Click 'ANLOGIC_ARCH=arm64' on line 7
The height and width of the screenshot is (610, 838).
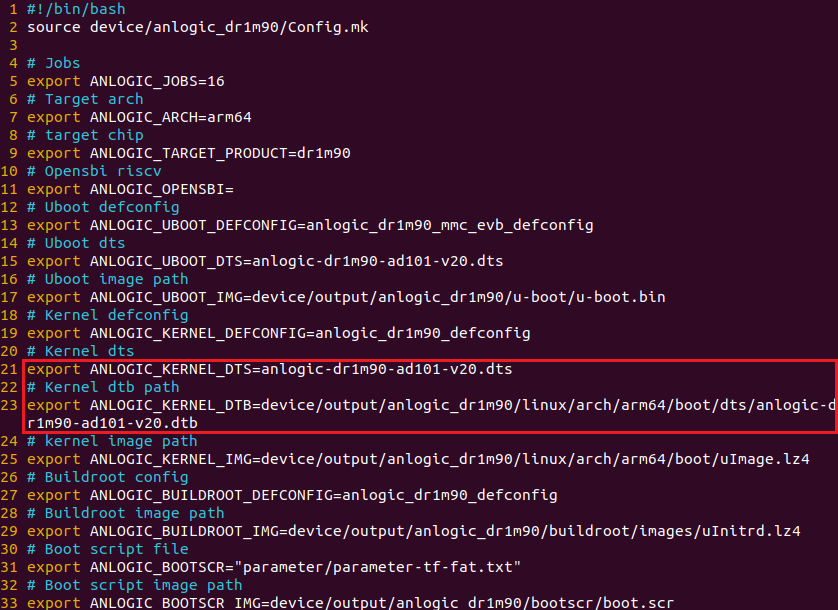pos(170,117)
